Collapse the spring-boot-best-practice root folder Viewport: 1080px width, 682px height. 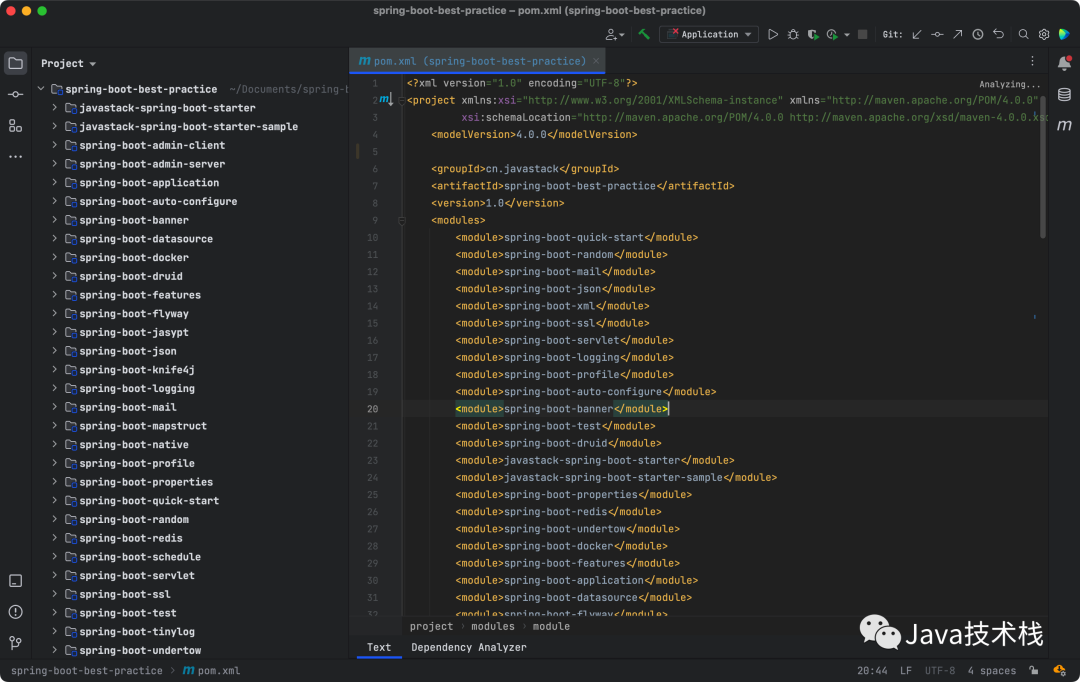[41, 89]
